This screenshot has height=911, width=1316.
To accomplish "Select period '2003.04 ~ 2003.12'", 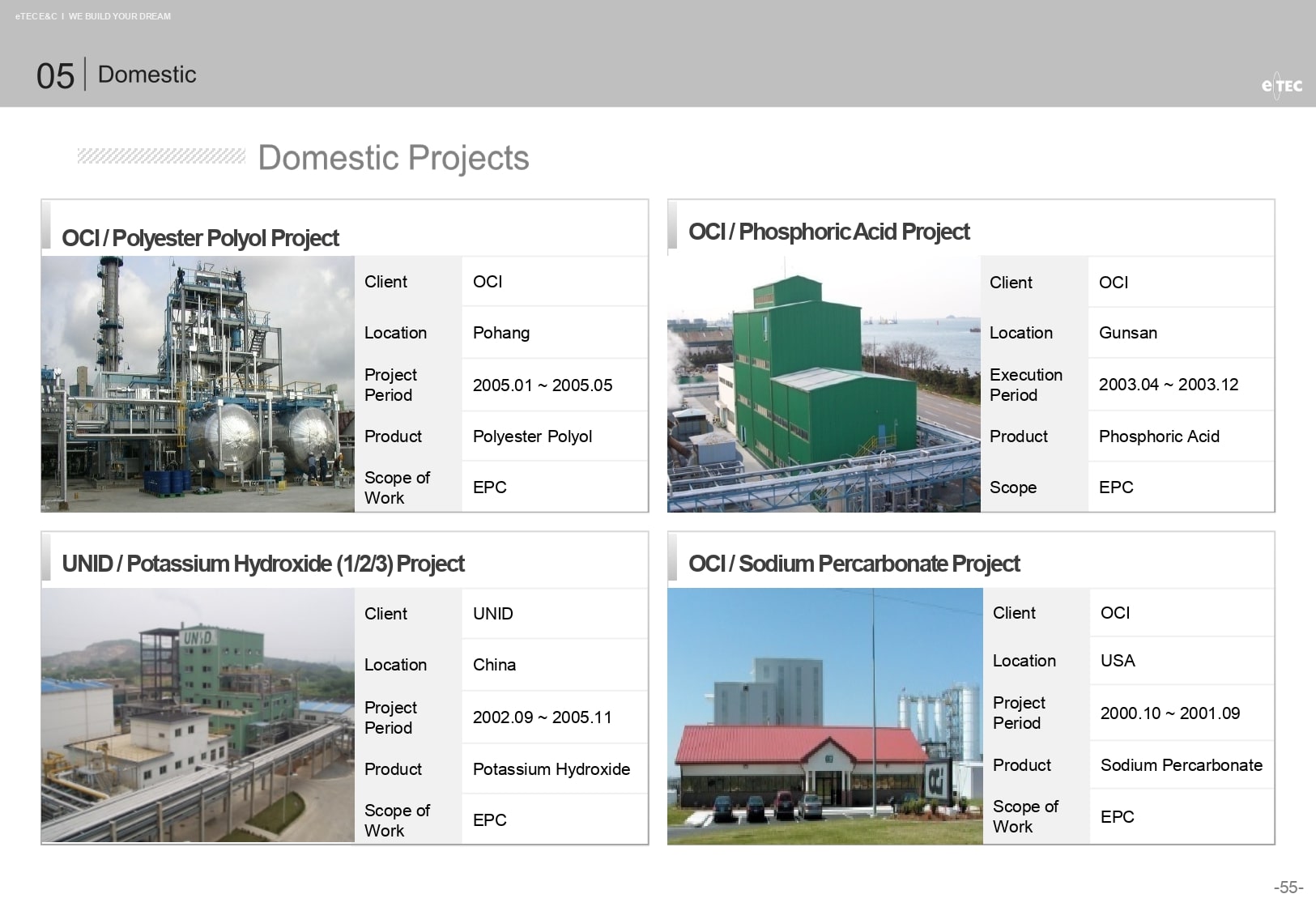I will [x=1169, y=385].
